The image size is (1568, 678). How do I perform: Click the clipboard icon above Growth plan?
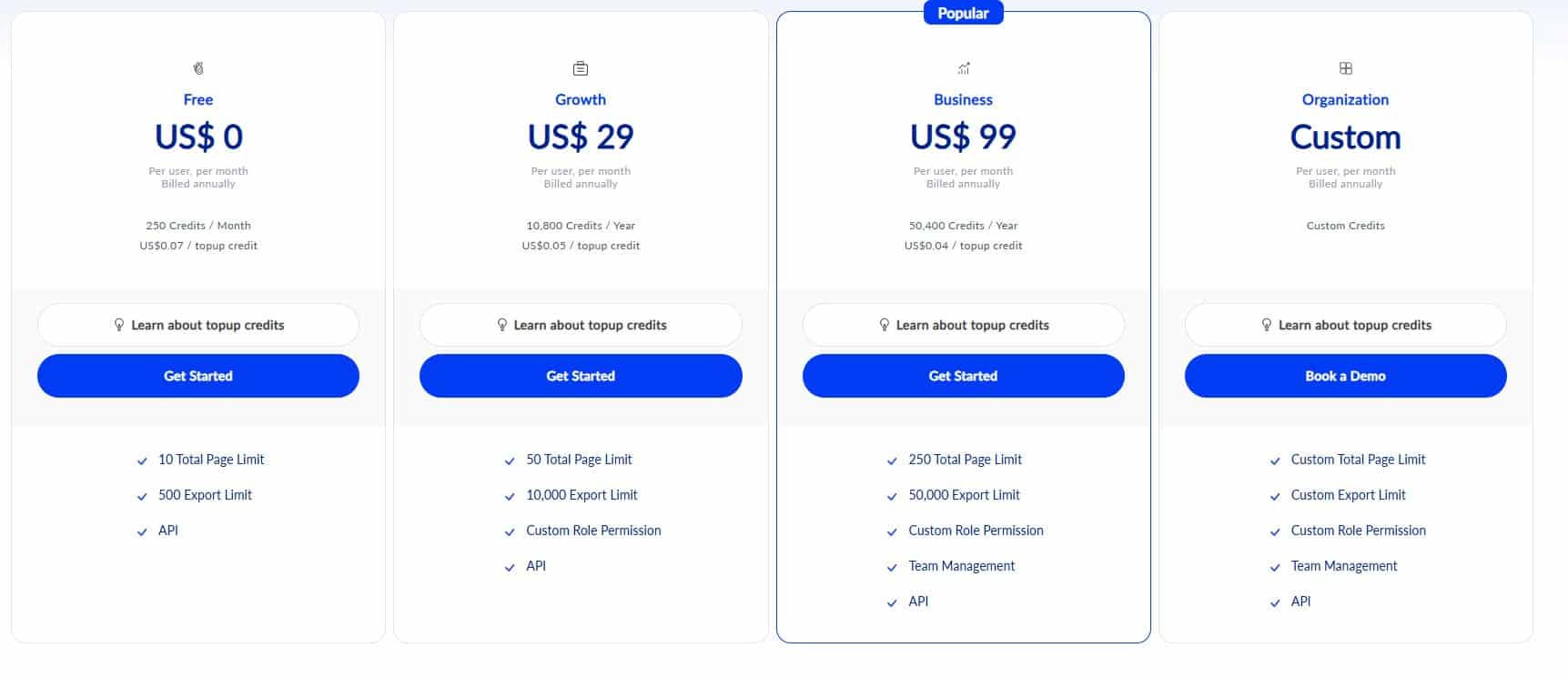(x=580, y=67)
